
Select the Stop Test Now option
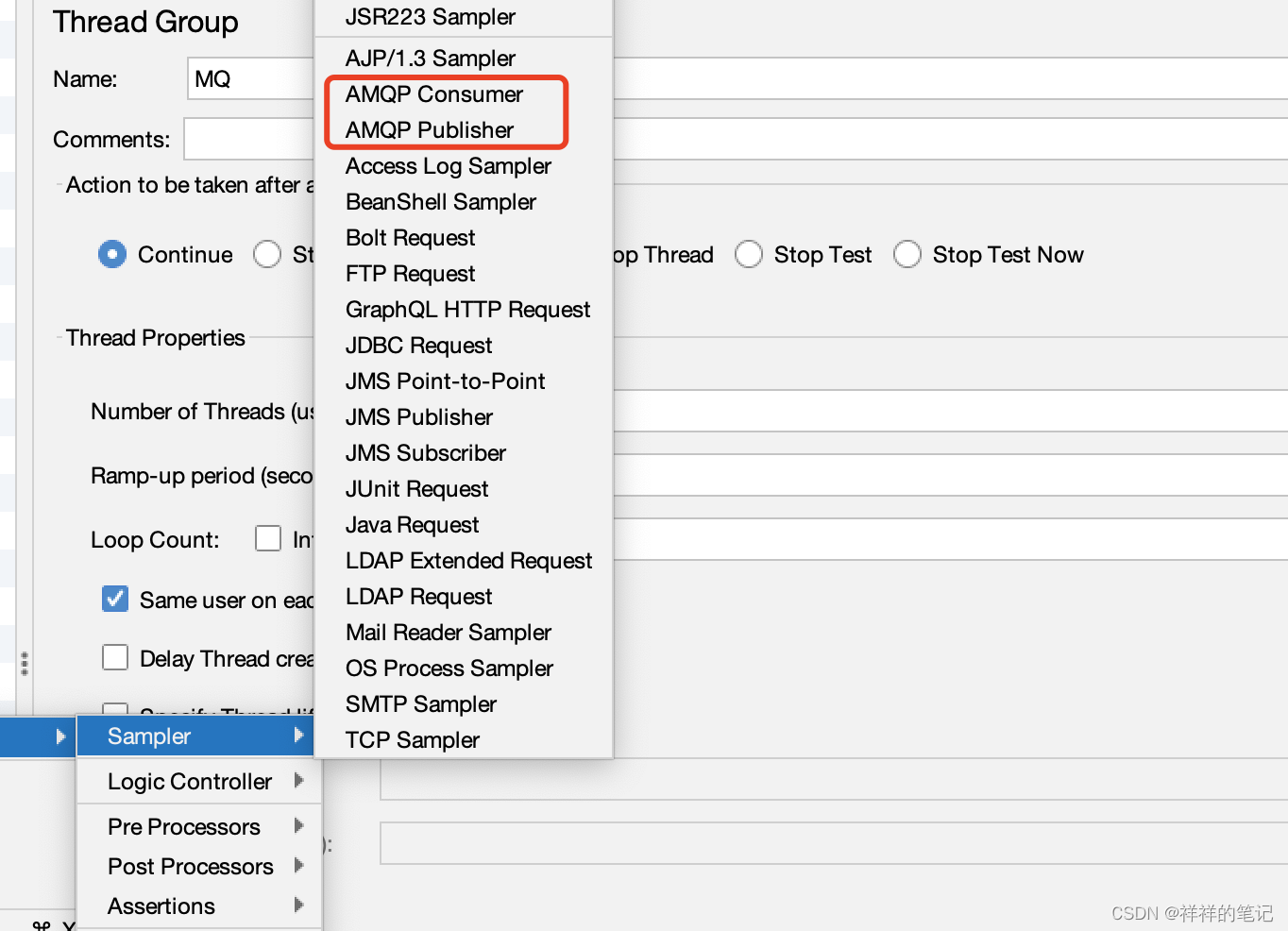(x=907, y=254)
